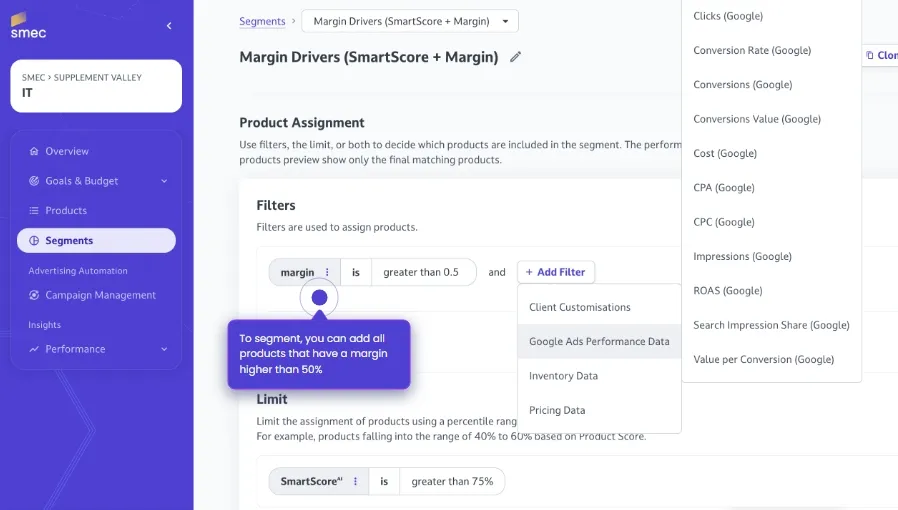Select CPC (Google) metric
The height and width of the screenshot is (510, 898).
771,222
